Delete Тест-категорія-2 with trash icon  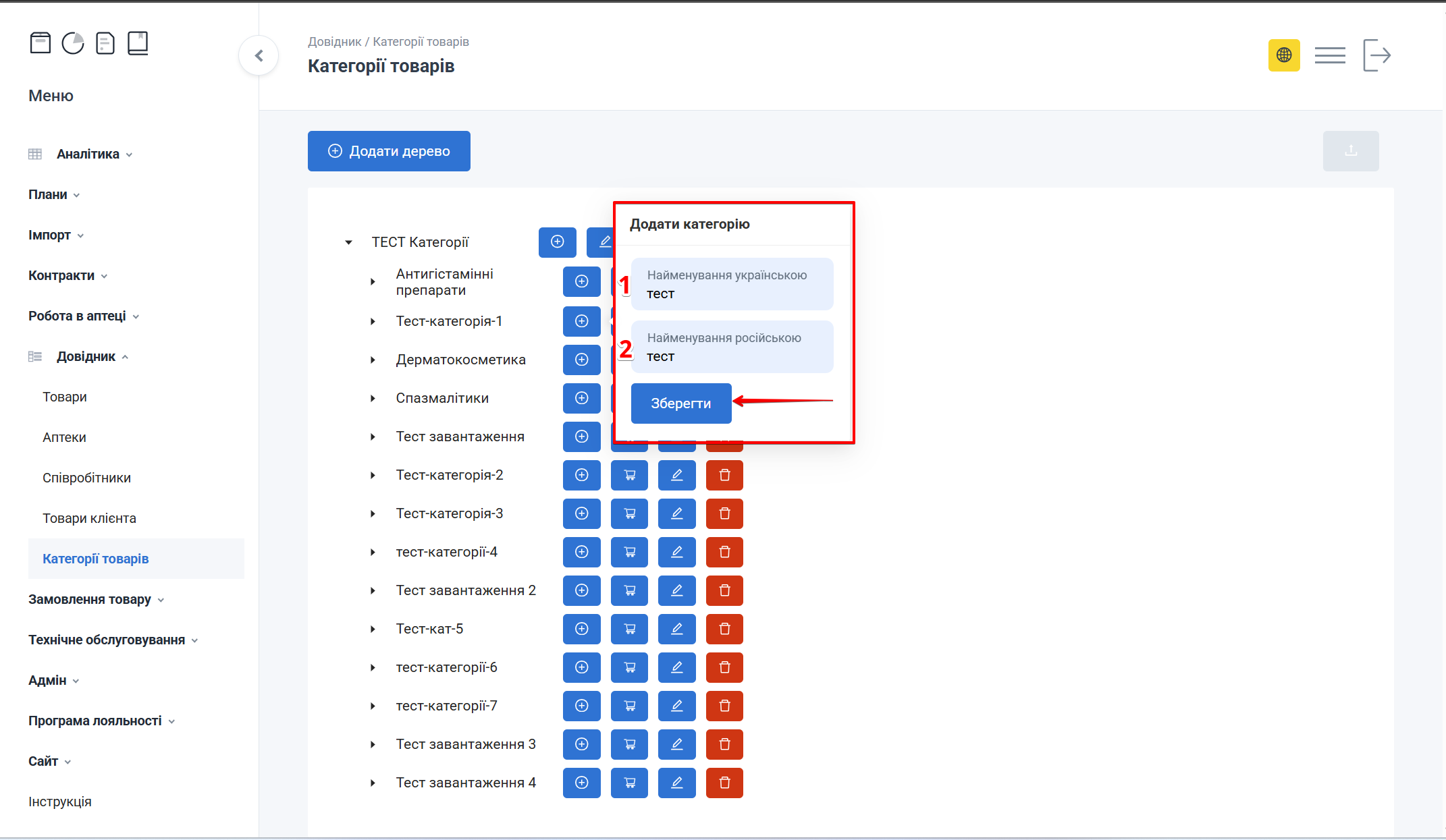[x=724, y=475]
